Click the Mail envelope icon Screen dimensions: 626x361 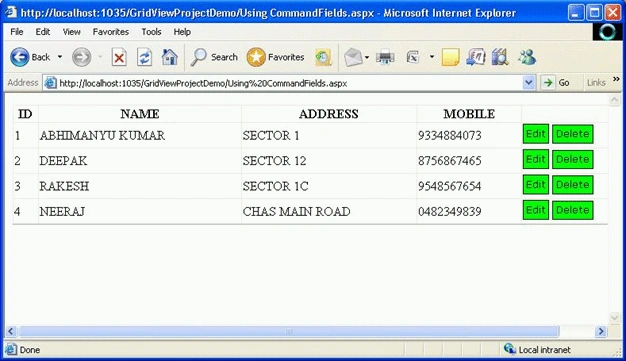[x=353, y=58]
